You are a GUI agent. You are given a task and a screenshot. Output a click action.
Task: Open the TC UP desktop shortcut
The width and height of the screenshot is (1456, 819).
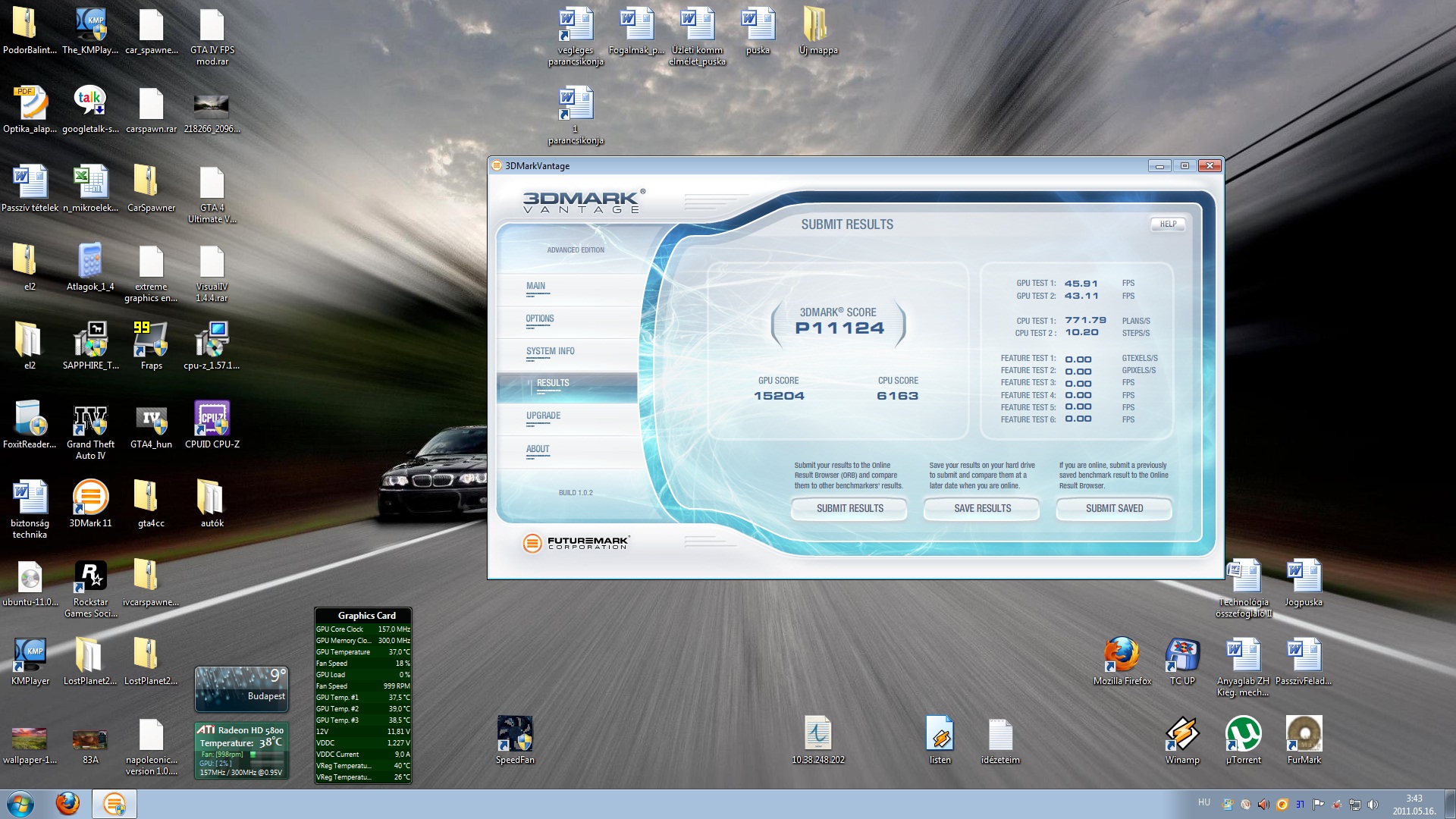(1182, 661)
